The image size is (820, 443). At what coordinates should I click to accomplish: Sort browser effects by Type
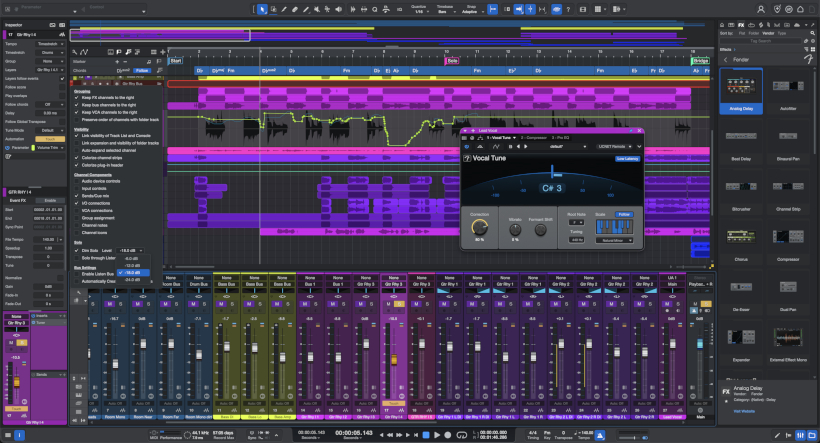pos(782,33)
